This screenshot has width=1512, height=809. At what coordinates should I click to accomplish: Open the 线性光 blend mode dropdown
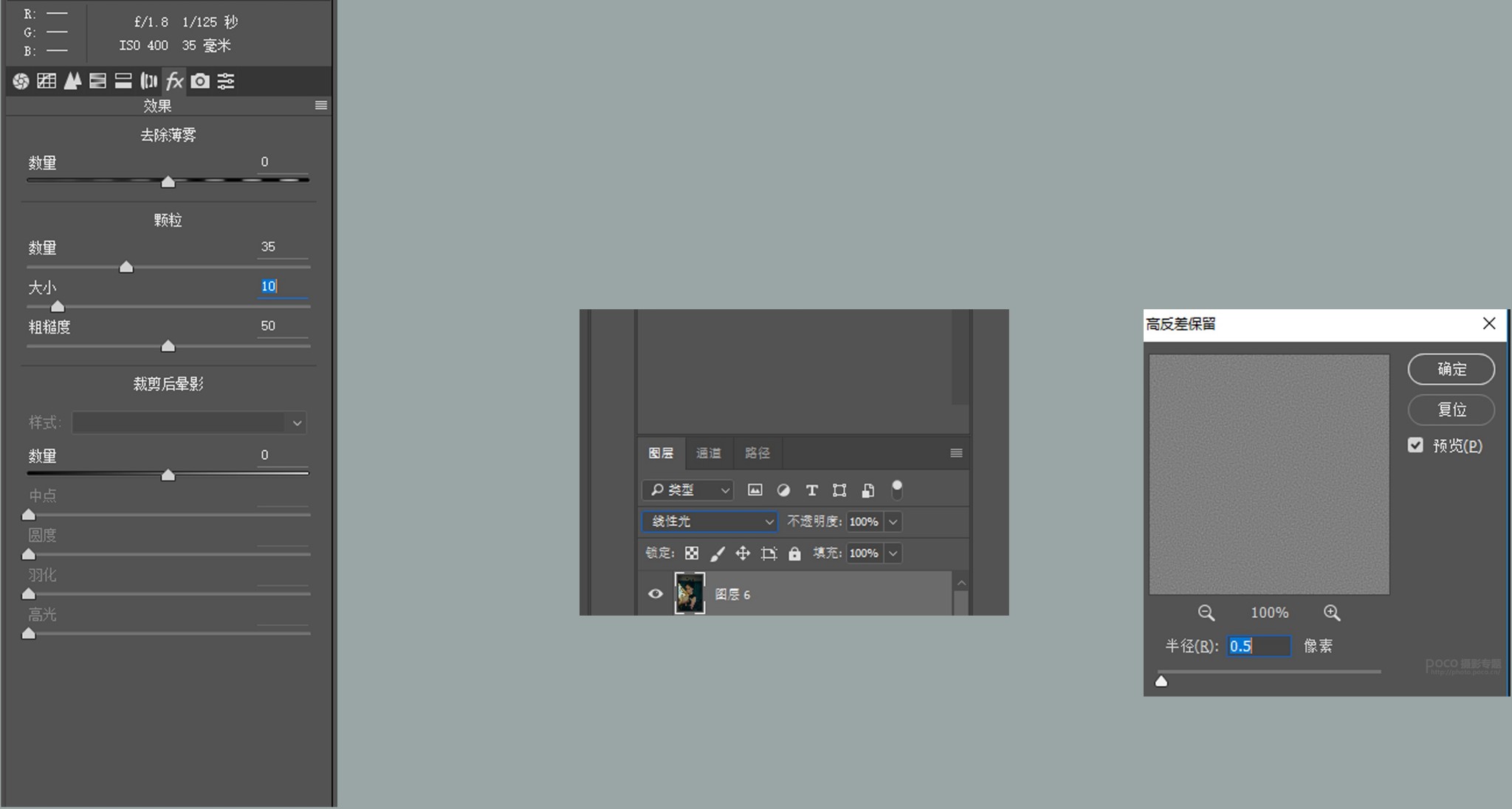709,522
